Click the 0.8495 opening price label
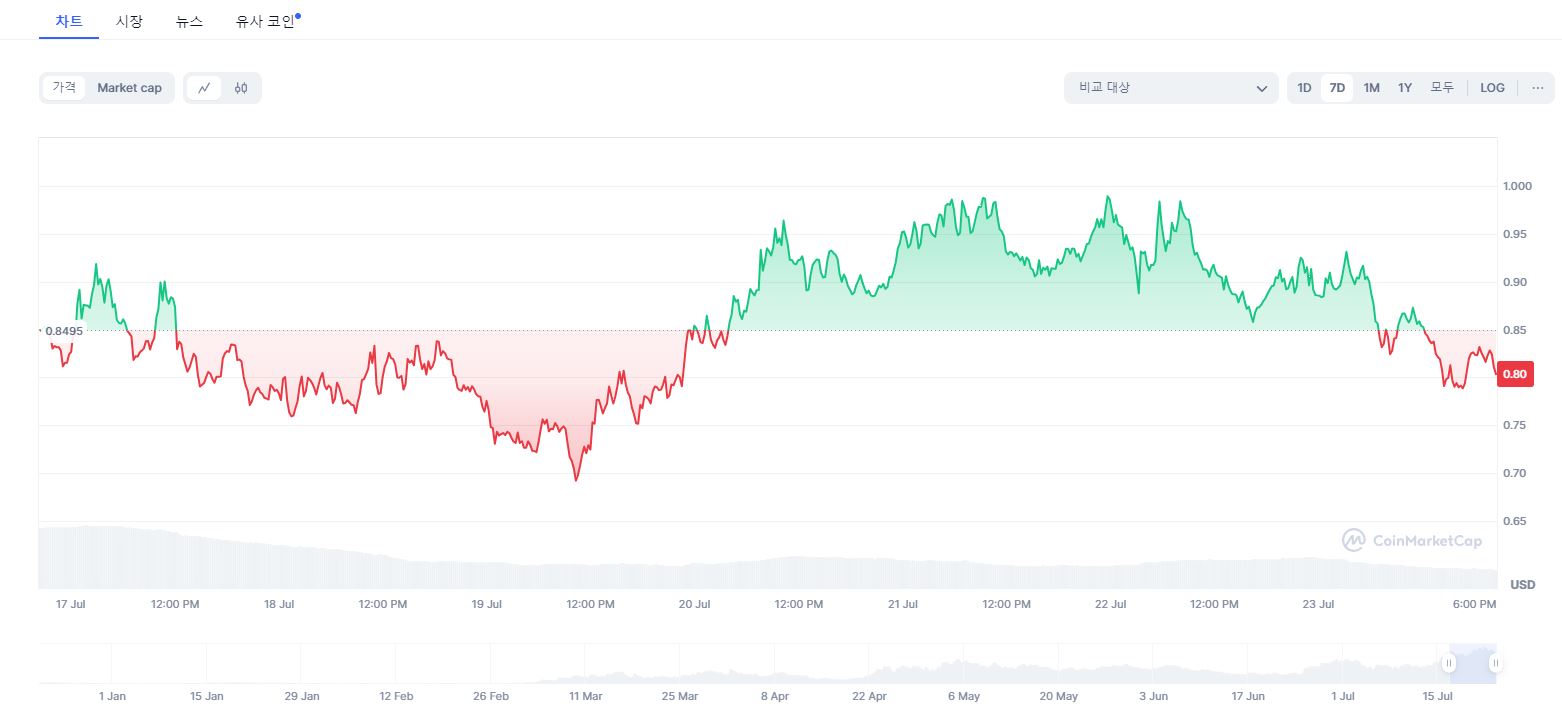The width and height of the screenshot is (1562, 728). (x=63, y=330)
